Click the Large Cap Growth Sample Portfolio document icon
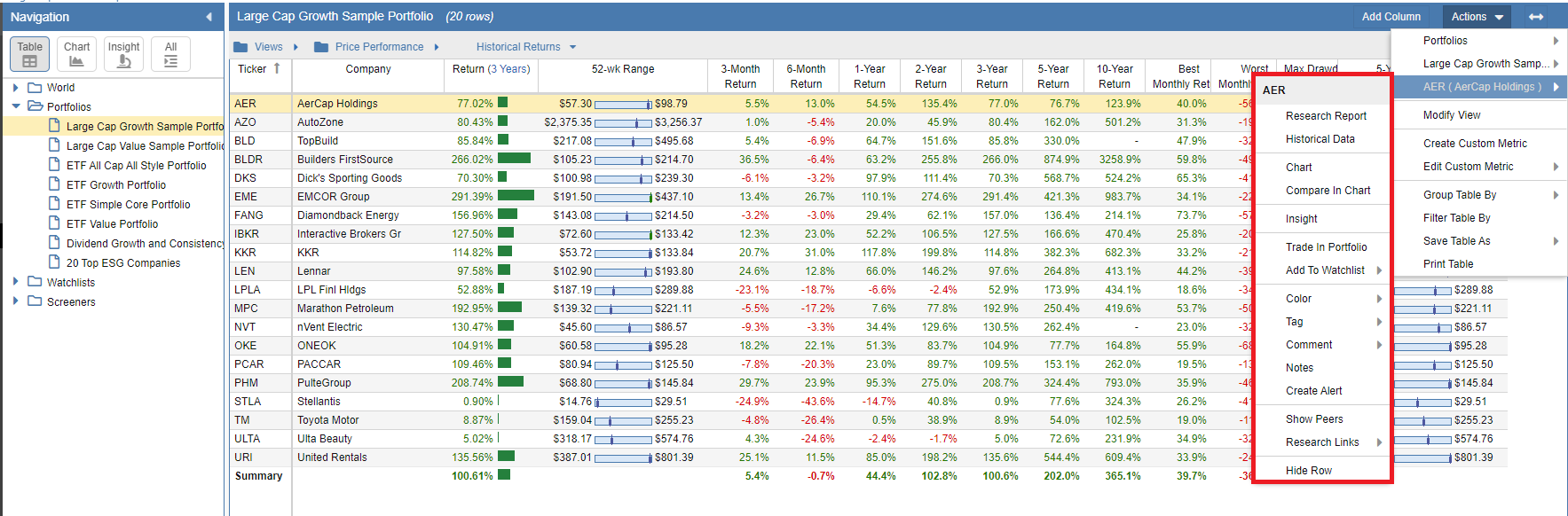 pos(55,126)
